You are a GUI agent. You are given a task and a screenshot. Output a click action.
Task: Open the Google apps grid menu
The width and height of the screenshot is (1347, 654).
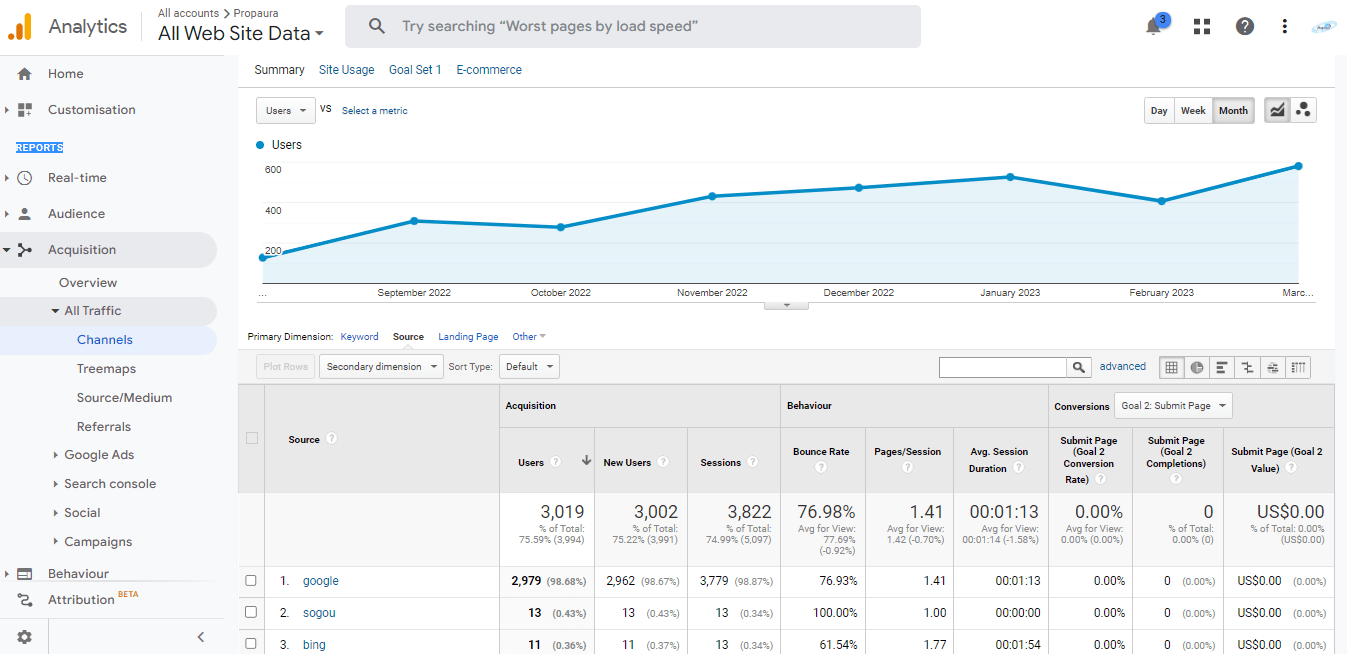pos(1200,26)
